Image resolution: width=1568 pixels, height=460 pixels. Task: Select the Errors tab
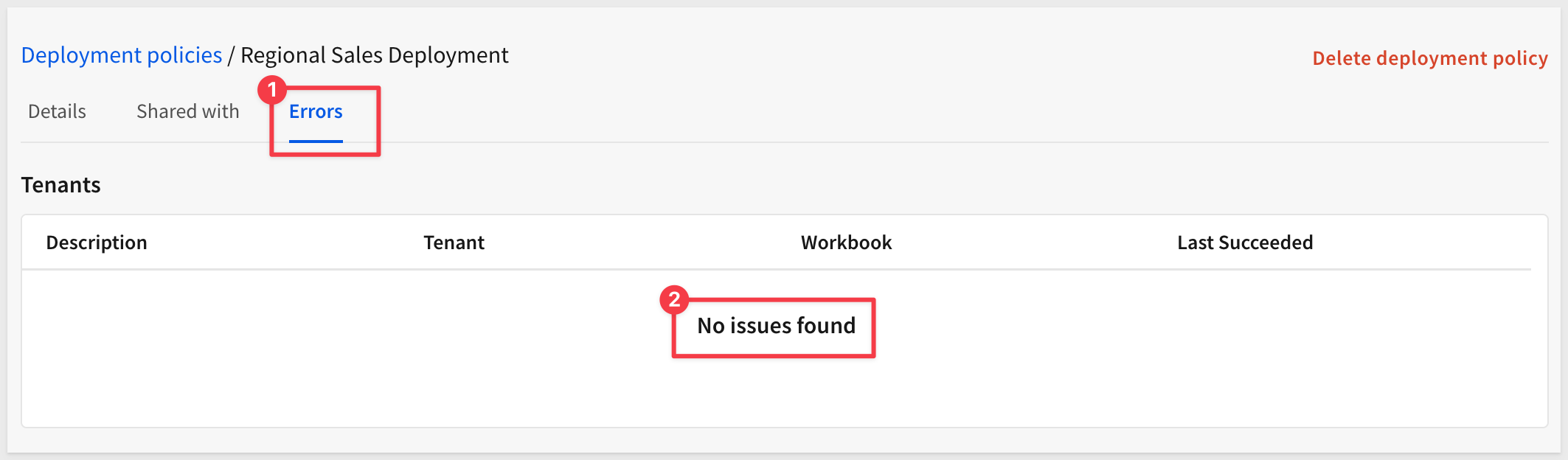(x=316, y=111)
